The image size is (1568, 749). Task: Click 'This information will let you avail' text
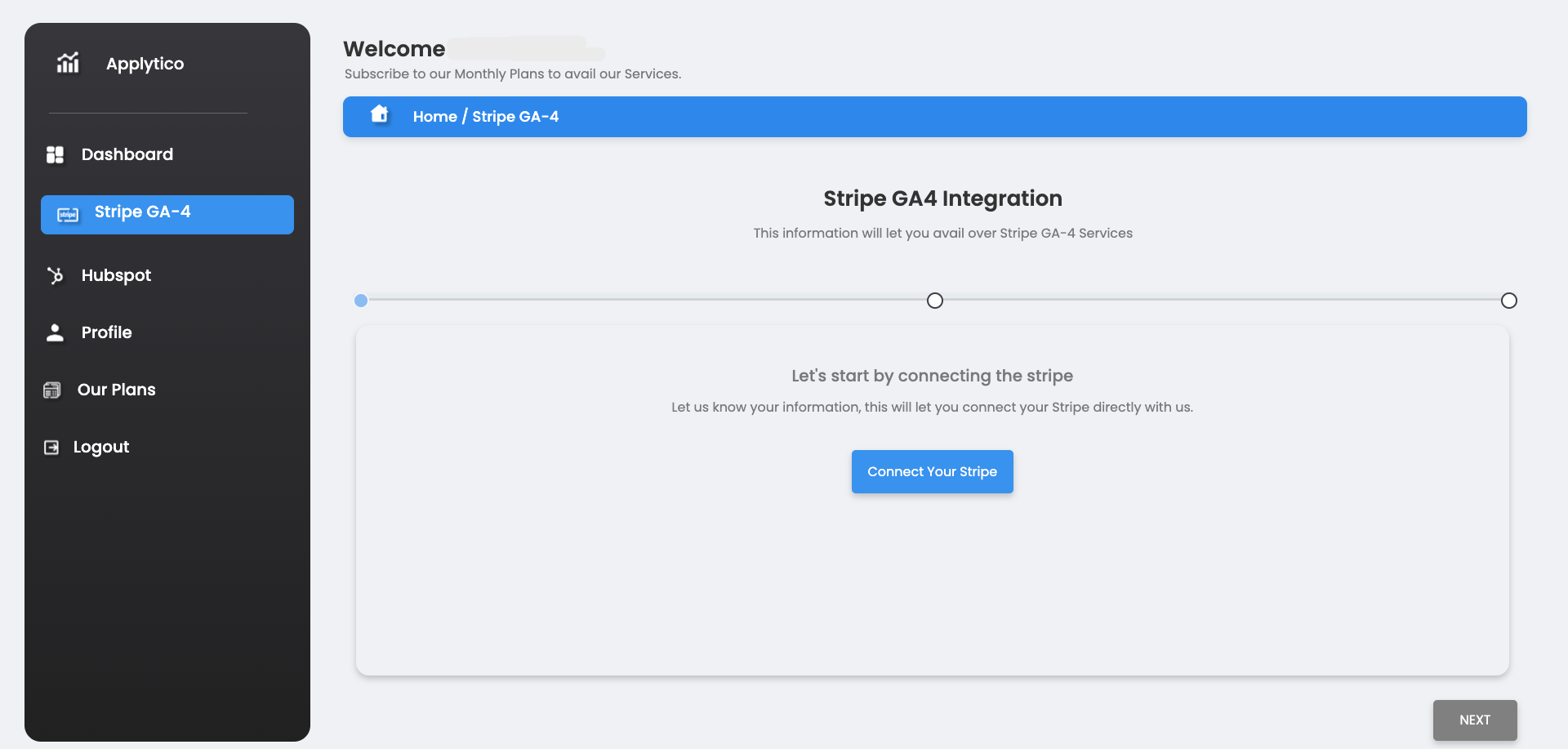click(x=942, y=233)
